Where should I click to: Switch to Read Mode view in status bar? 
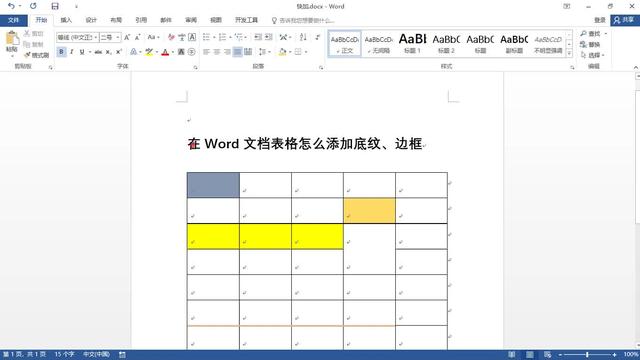click(511, 354)
